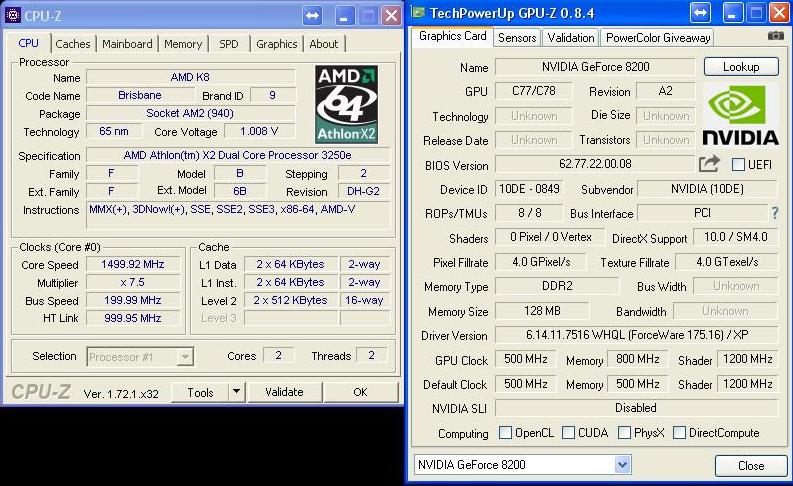Click the GPU Name field NVIDIA GeForce 8200
Viewport: 793px width, 486px height.
[595, 66]
